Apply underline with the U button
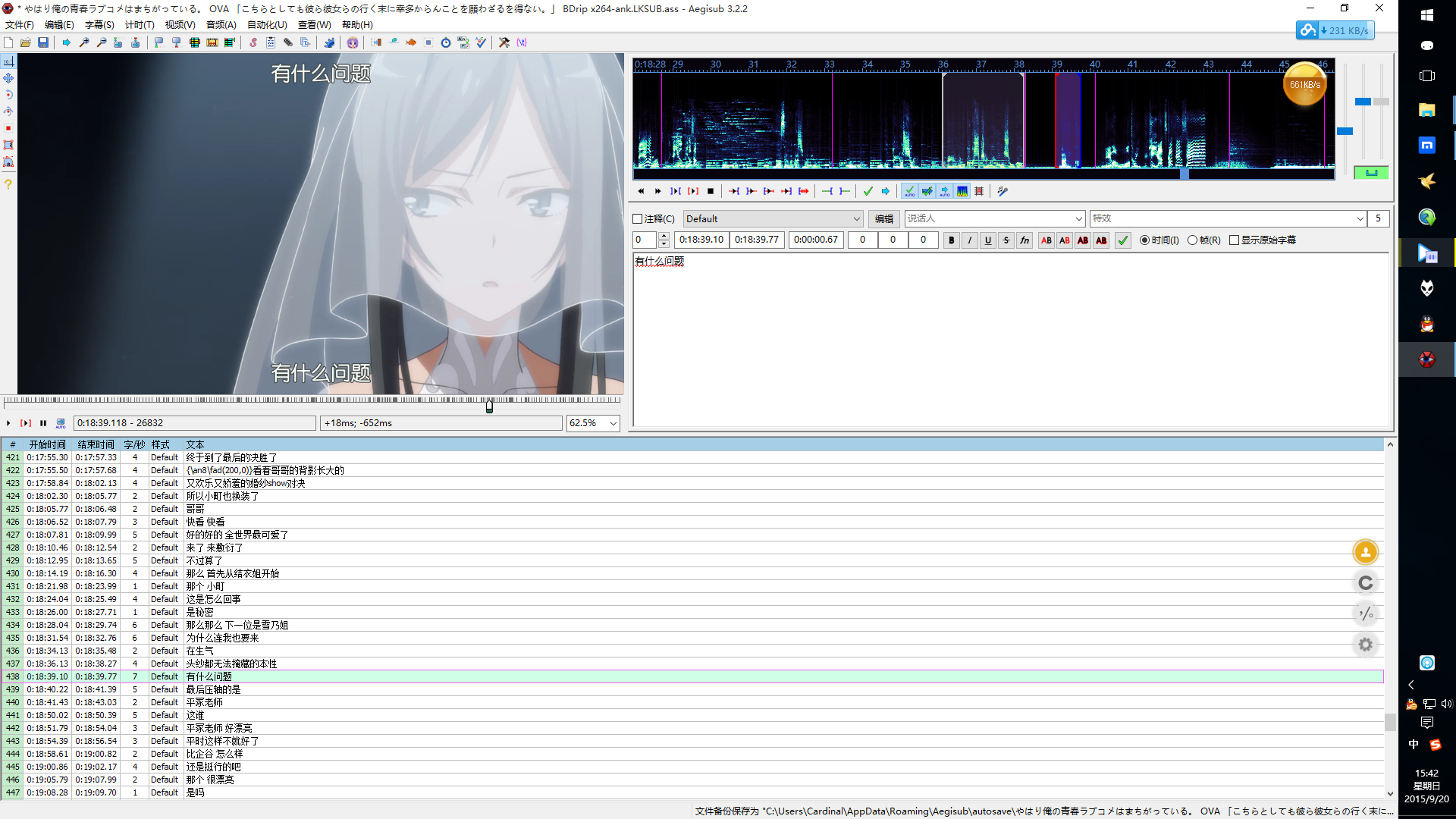Image resolution: width=1456 pixels, height=819 pixels. [x=987, y=240]
